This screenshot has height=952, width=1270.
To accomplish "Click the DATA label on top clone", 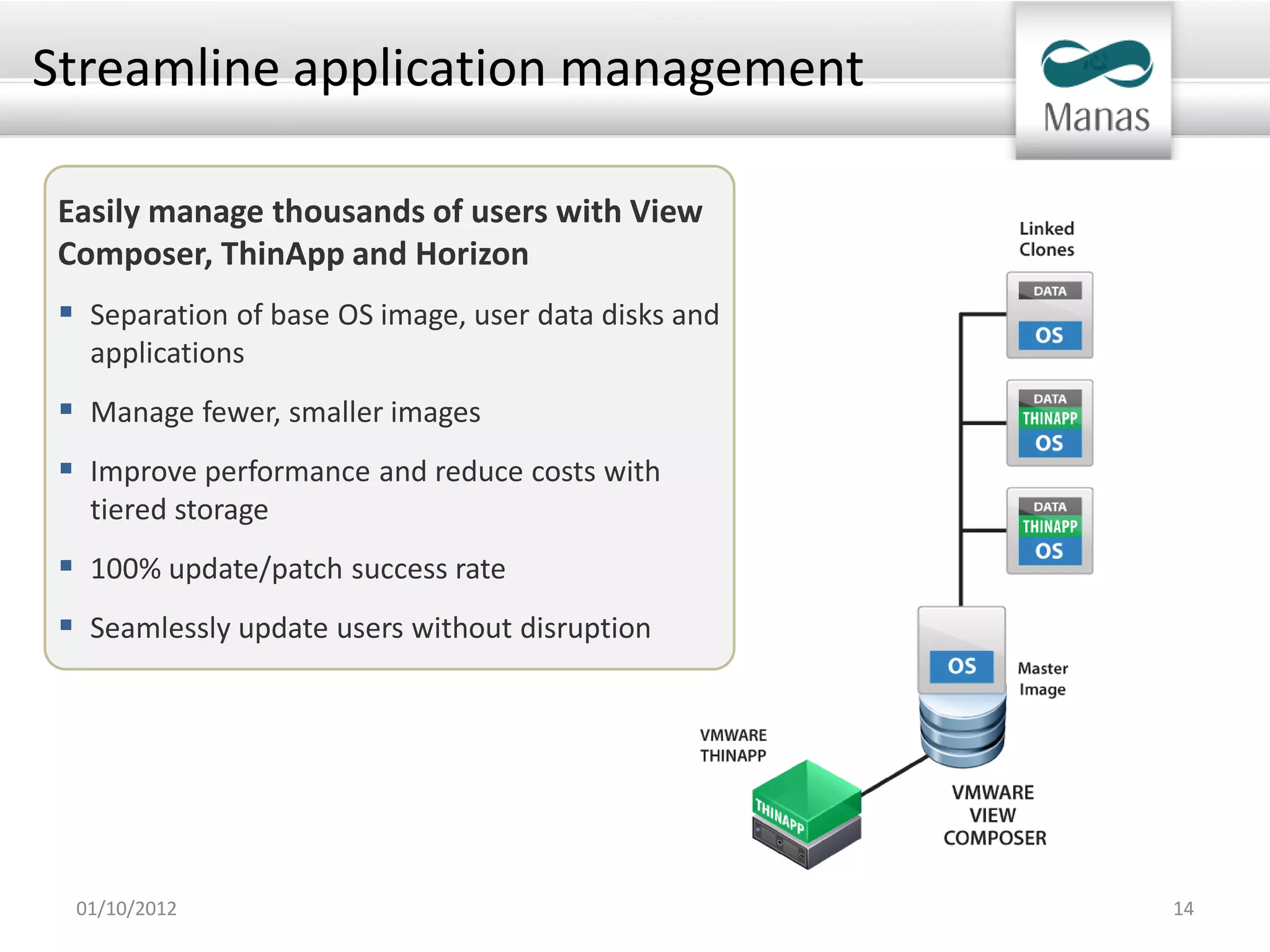I will tap(1049, 291).
